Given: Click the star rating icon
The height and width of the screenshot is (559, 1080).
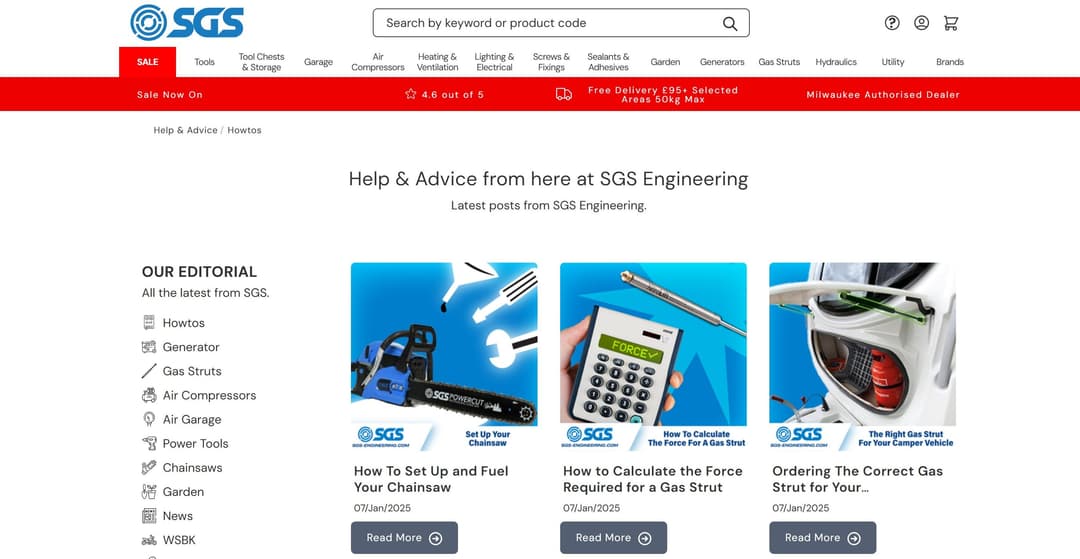Looking at the screenshot, I should coord(411,94).
